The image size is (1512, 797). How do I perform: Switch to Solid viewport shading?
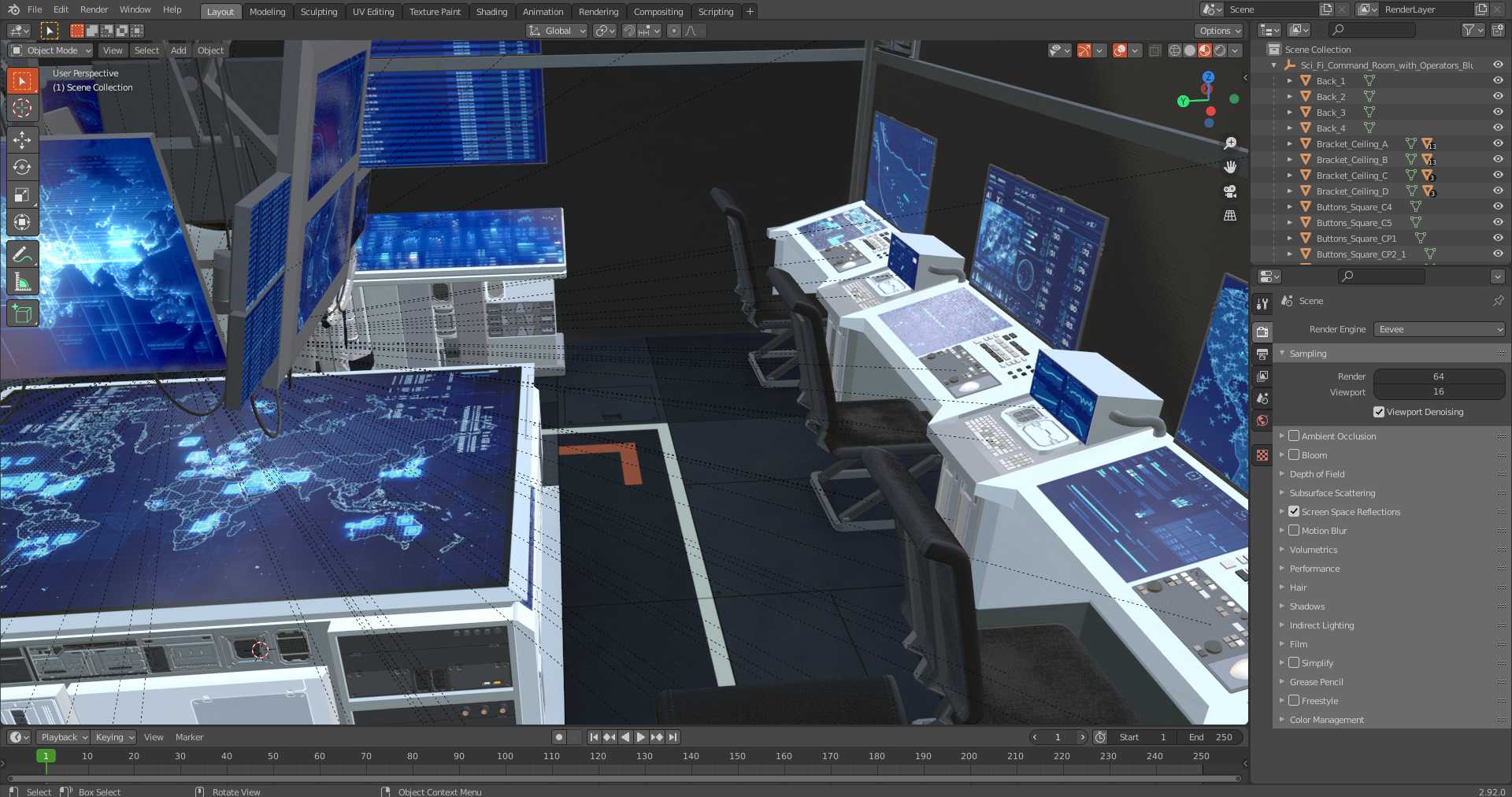coord(1189,50)
